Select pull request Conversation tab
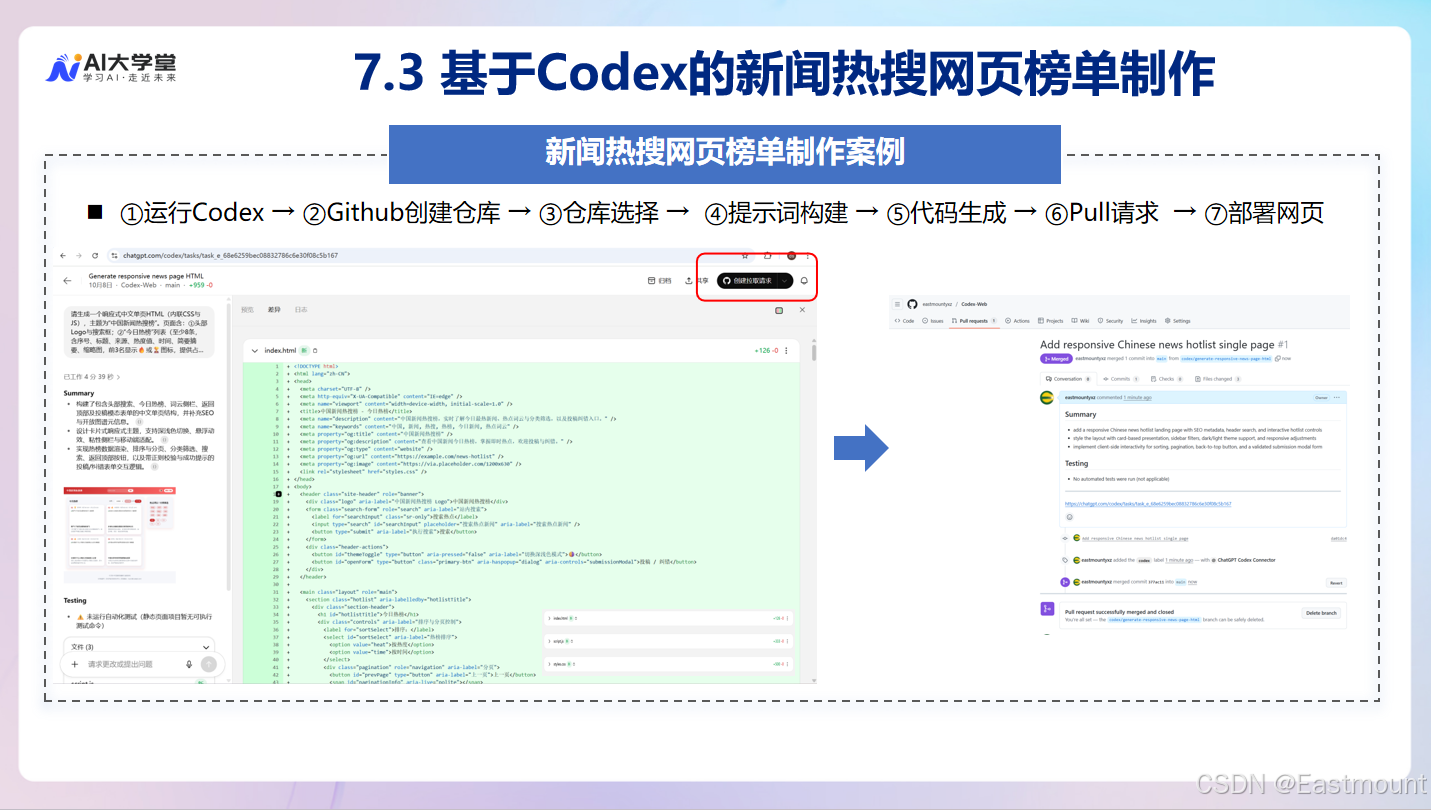The image size is (1431, 810). [x=1068, y=379]
